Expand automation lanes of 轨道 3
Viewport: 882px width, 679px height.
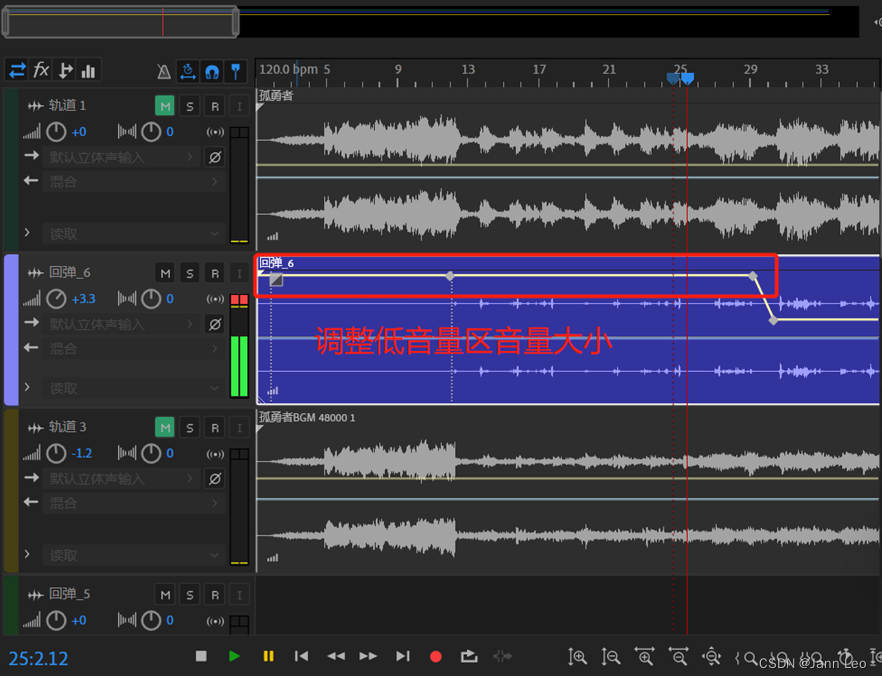27,554
